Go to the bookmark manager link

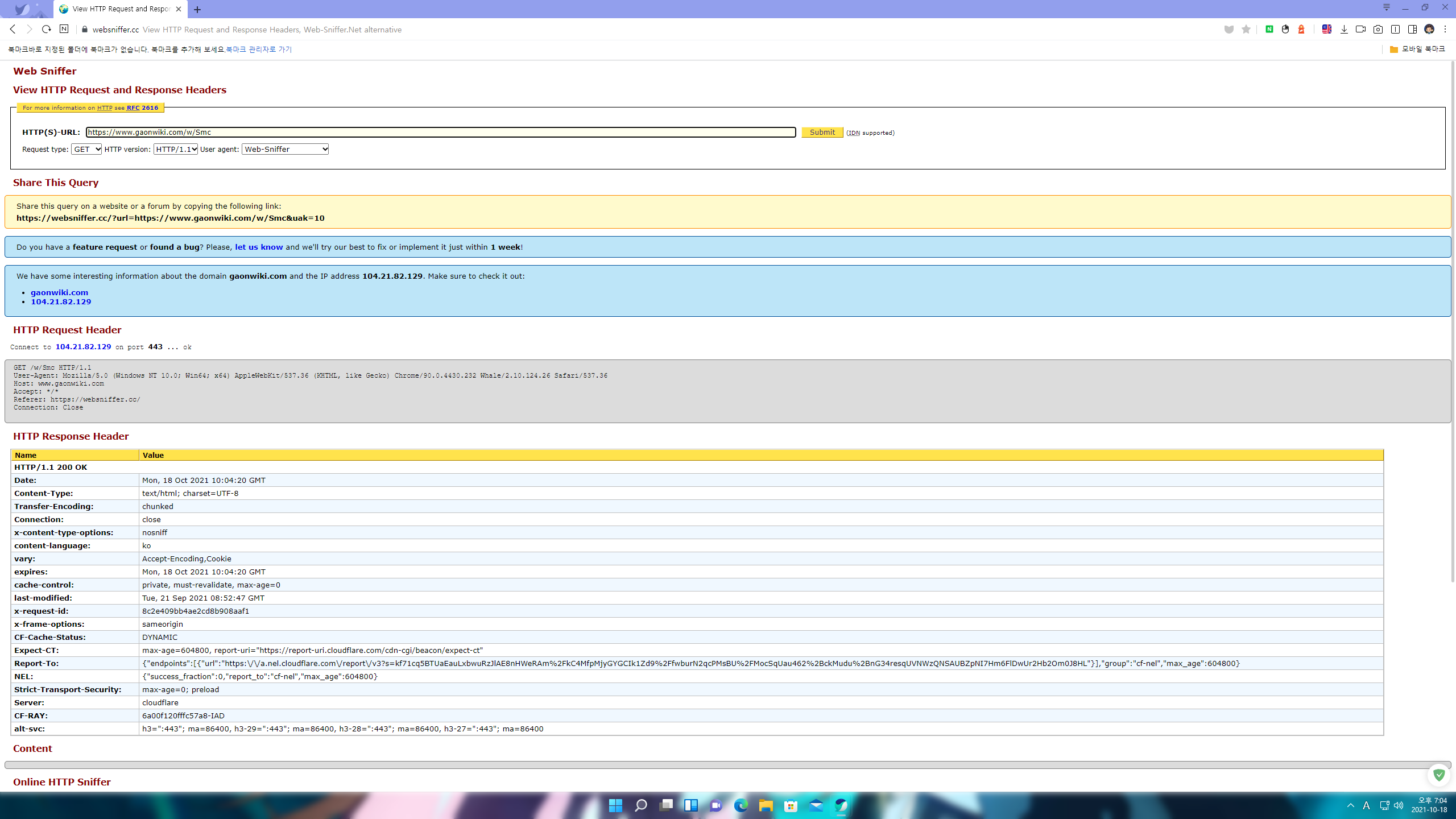[x=259, y=49]
